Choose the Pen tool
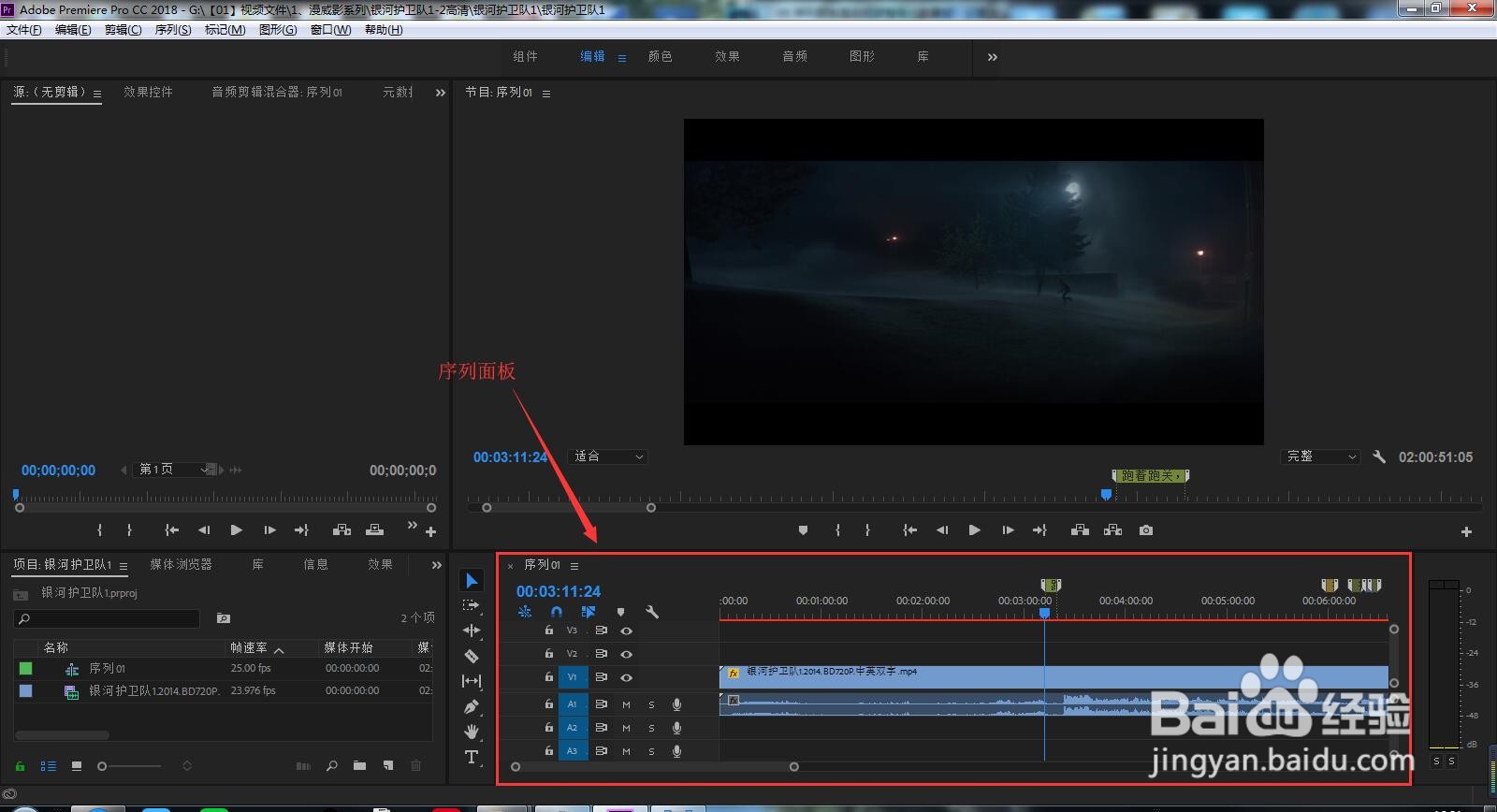Screen dimensions: 1497x812 (x=472, y=706)
